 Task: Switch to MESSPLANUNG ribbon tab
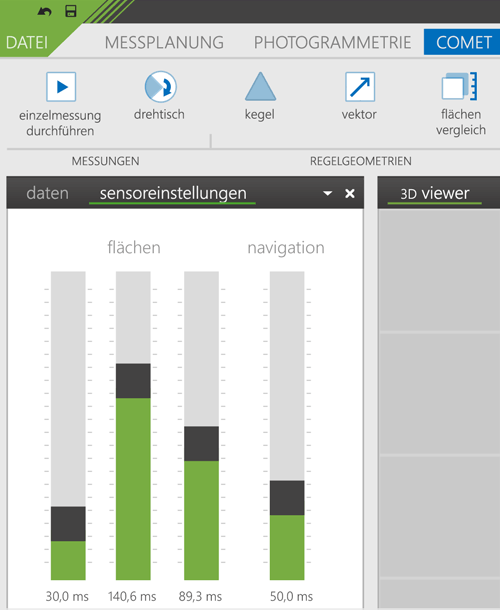pyautogui.click(x=164, y=42)
